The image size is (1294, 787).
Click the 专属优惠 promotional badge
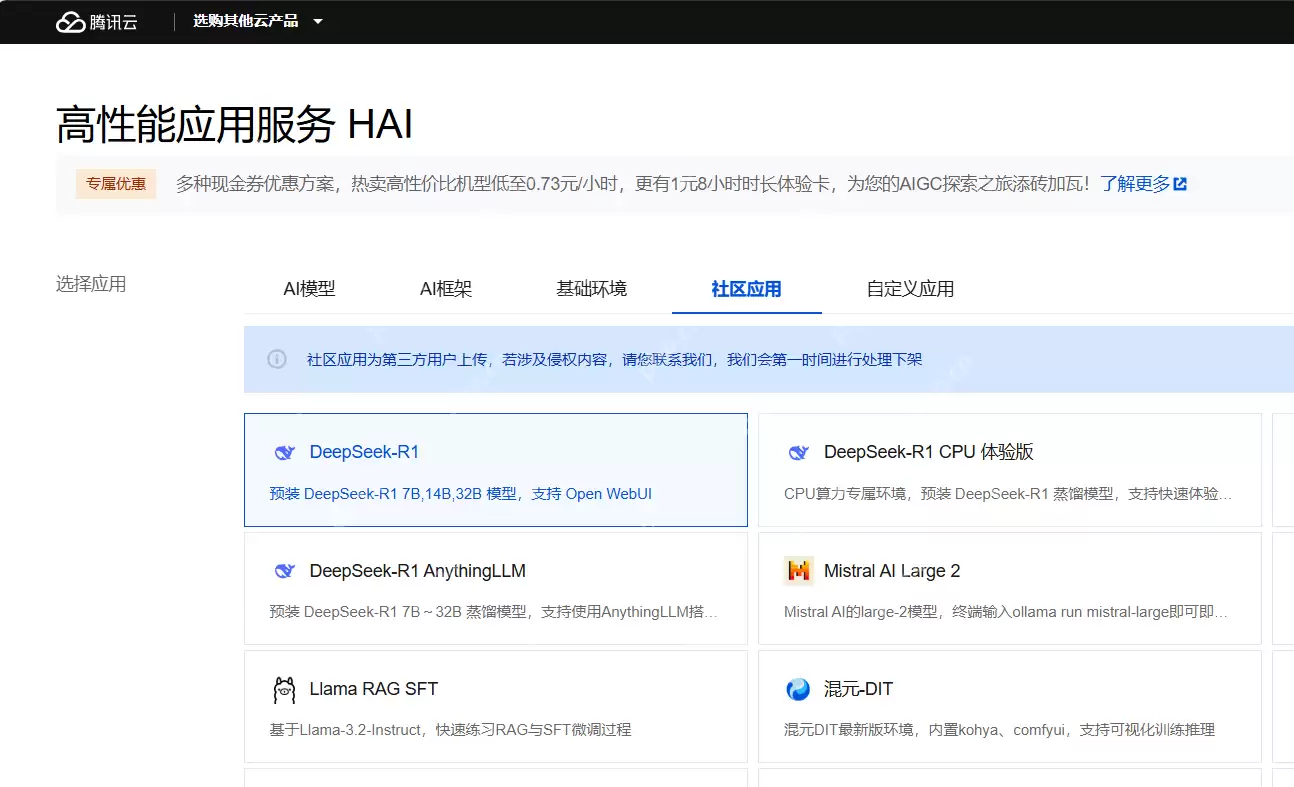coord(115,184)
